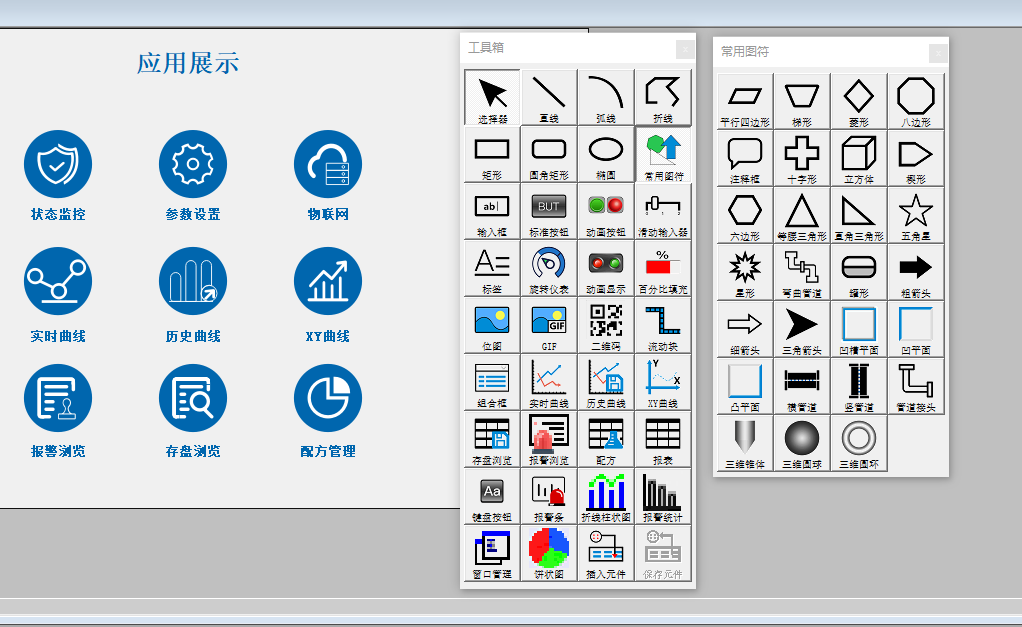Viewport: 1022px width, 627px height.
Task: Open the 状态监控 status monitoring page
Action: click(x=58, y=175)
